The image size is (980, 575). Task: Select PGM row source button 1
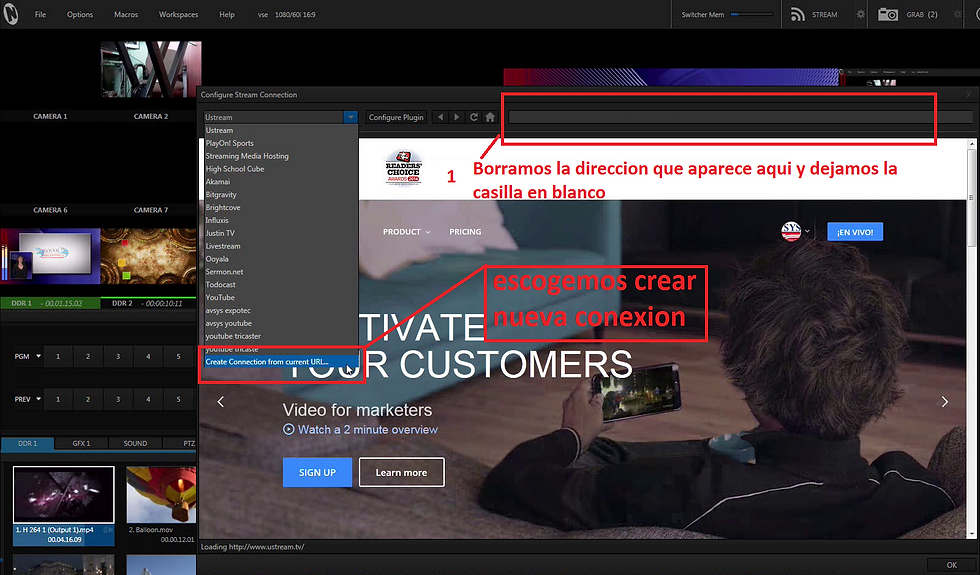[58, 356]
